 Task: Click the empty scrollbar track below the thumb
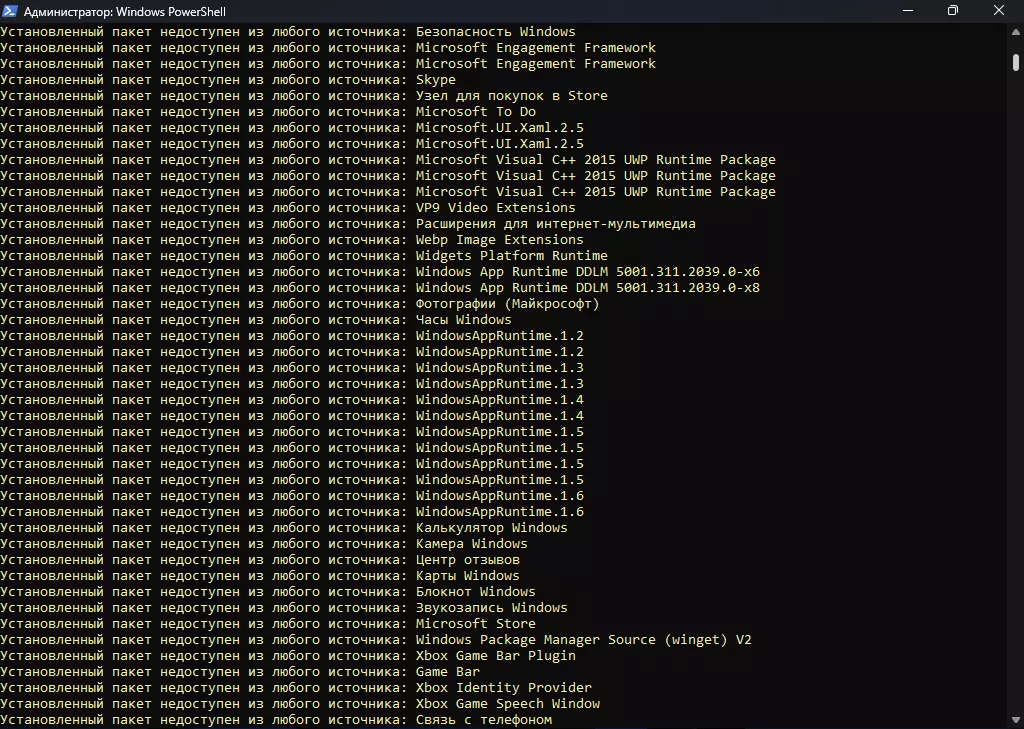tap(1016, 400)
